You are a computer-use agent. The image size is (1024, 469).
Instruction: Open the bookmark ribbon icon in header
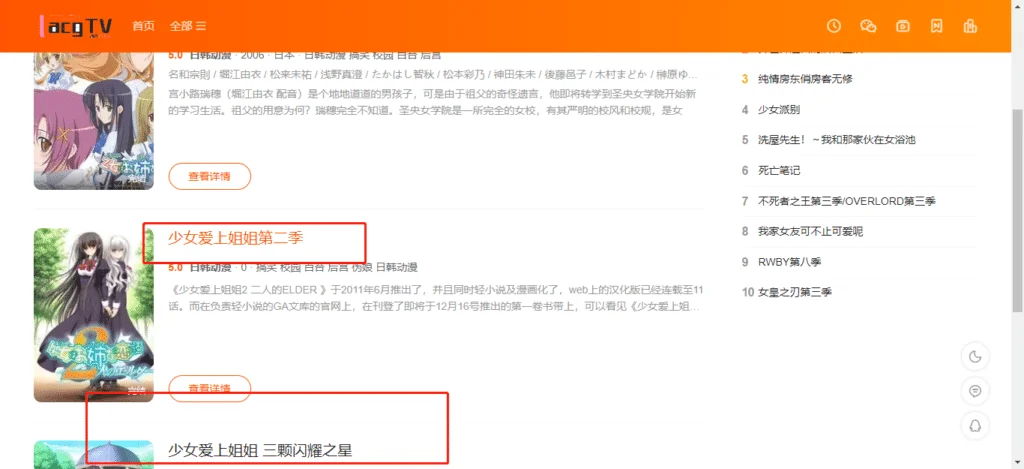pos(936,26)
